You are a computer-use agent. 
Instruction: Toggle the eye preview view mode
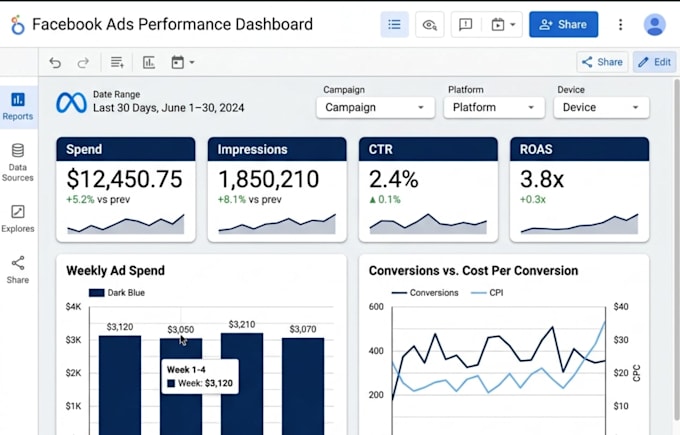[429, 25]
